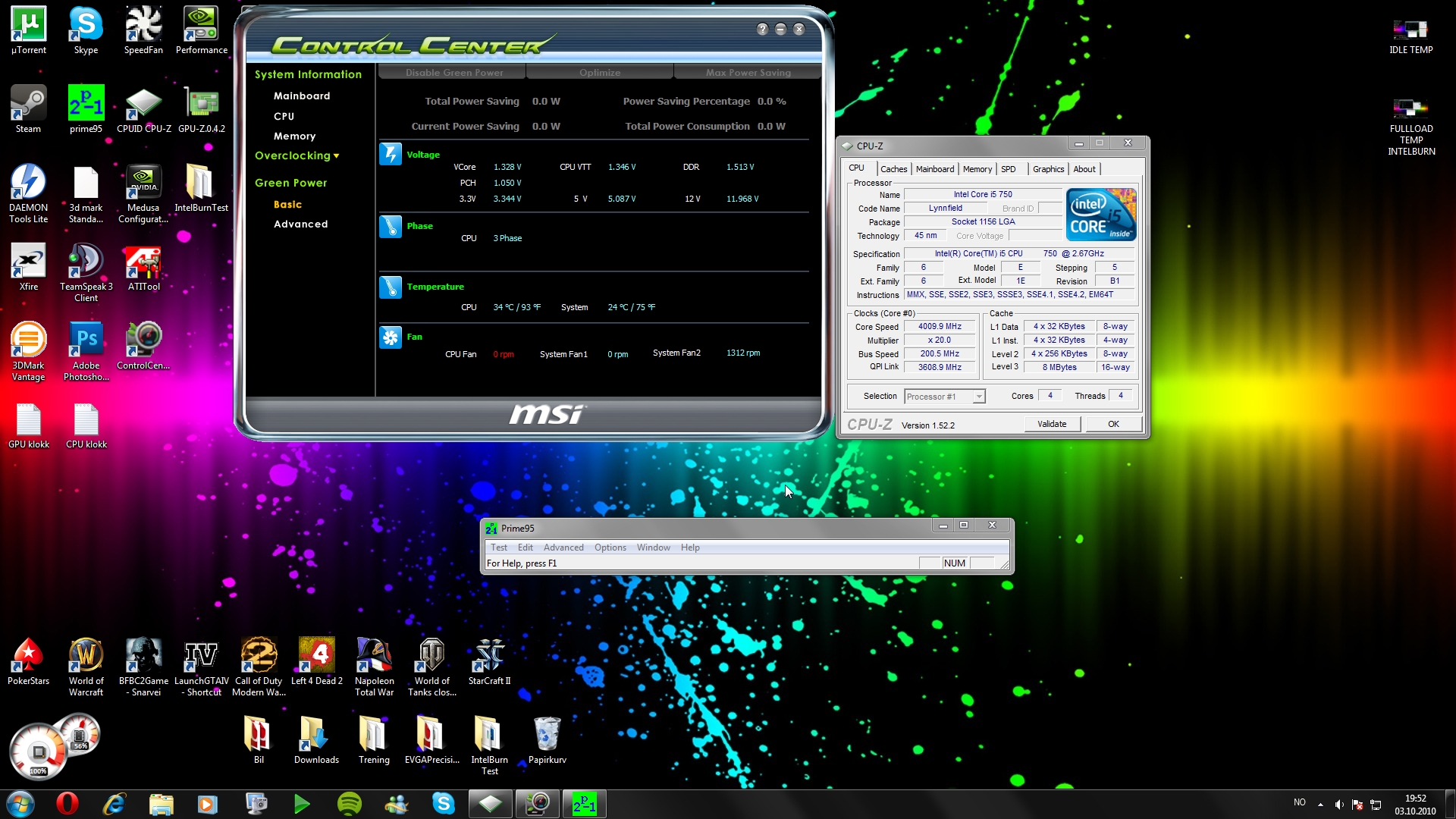
Task: Open Spotify from the taskbar
Action: (350, 804)
